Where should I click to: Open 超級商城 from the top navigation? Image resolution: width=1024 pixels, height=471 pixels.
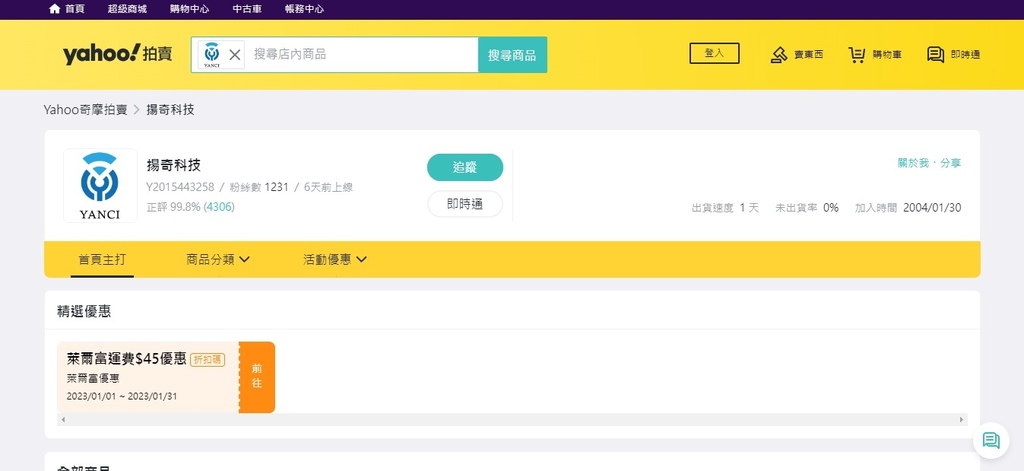127,9
